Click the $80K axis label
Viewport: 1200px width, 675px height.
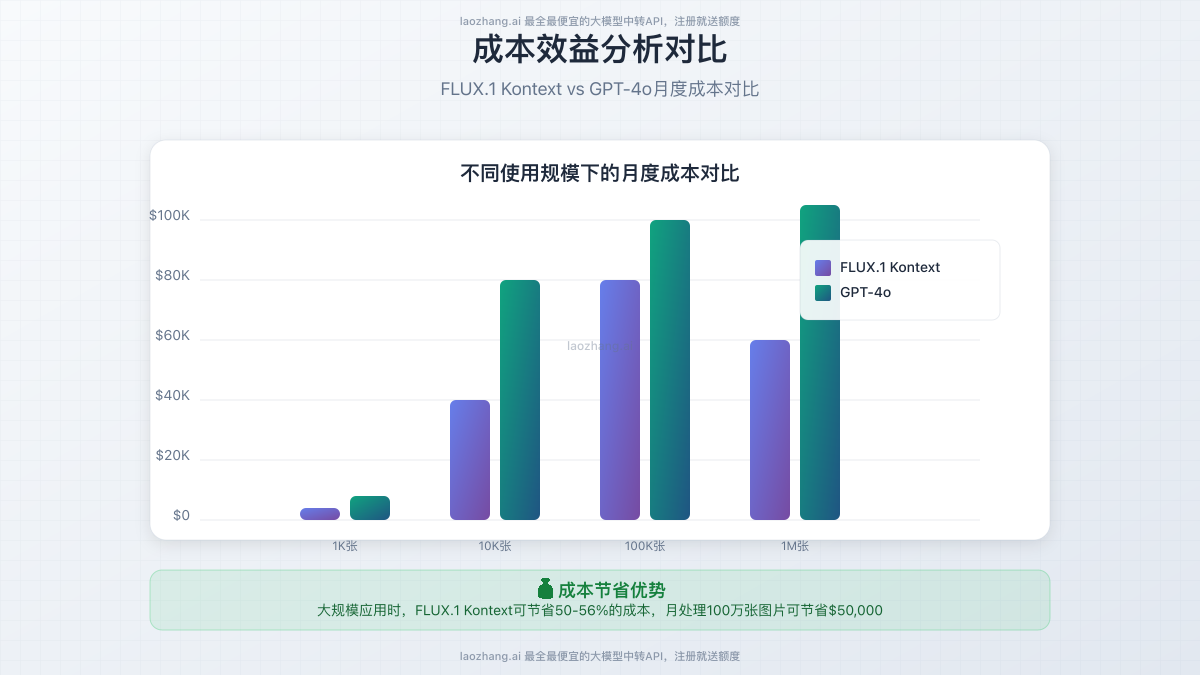click(x=172, y=276)
